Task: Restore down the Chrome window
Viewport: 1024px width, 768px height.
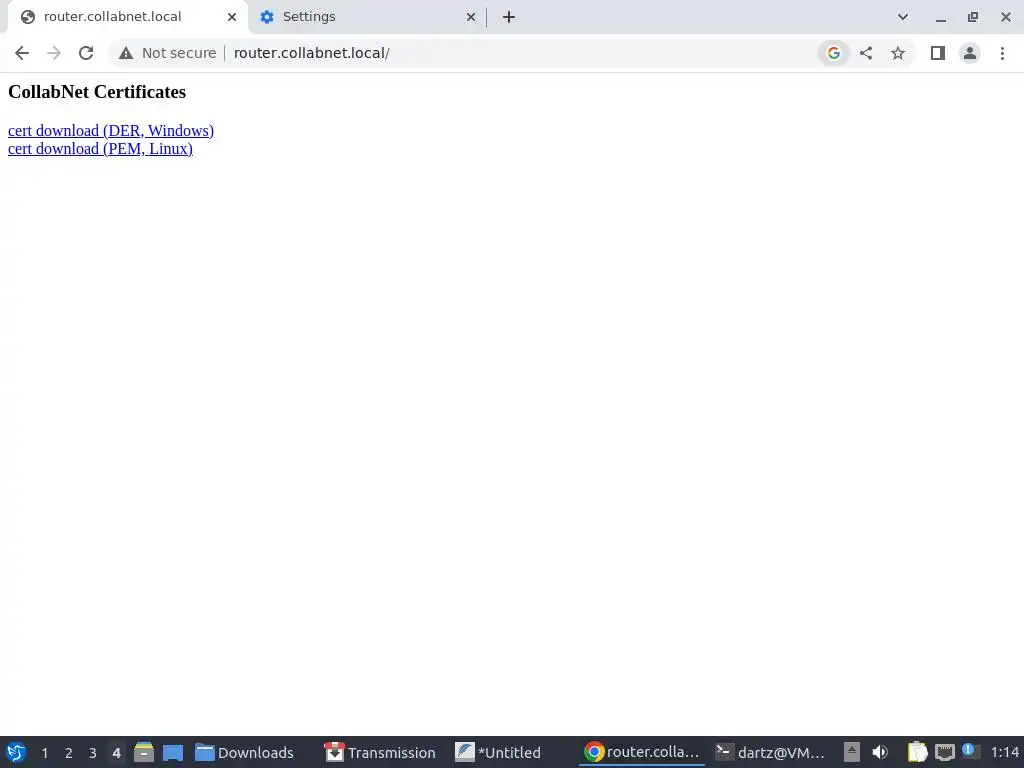Action: pos(973,17)
